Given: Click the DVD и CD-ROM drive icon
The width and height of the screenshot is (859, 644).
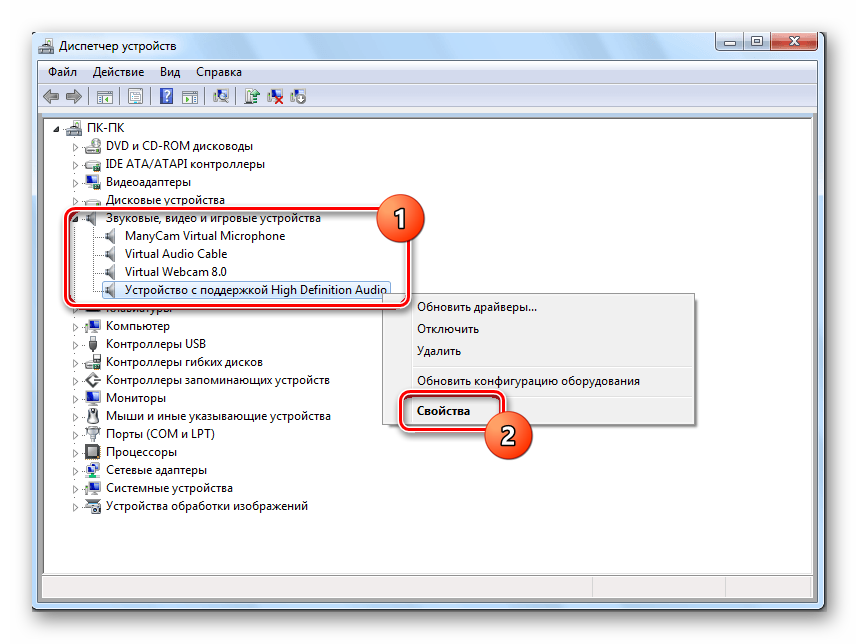Looking at the screenshot, I should [93, 146].
